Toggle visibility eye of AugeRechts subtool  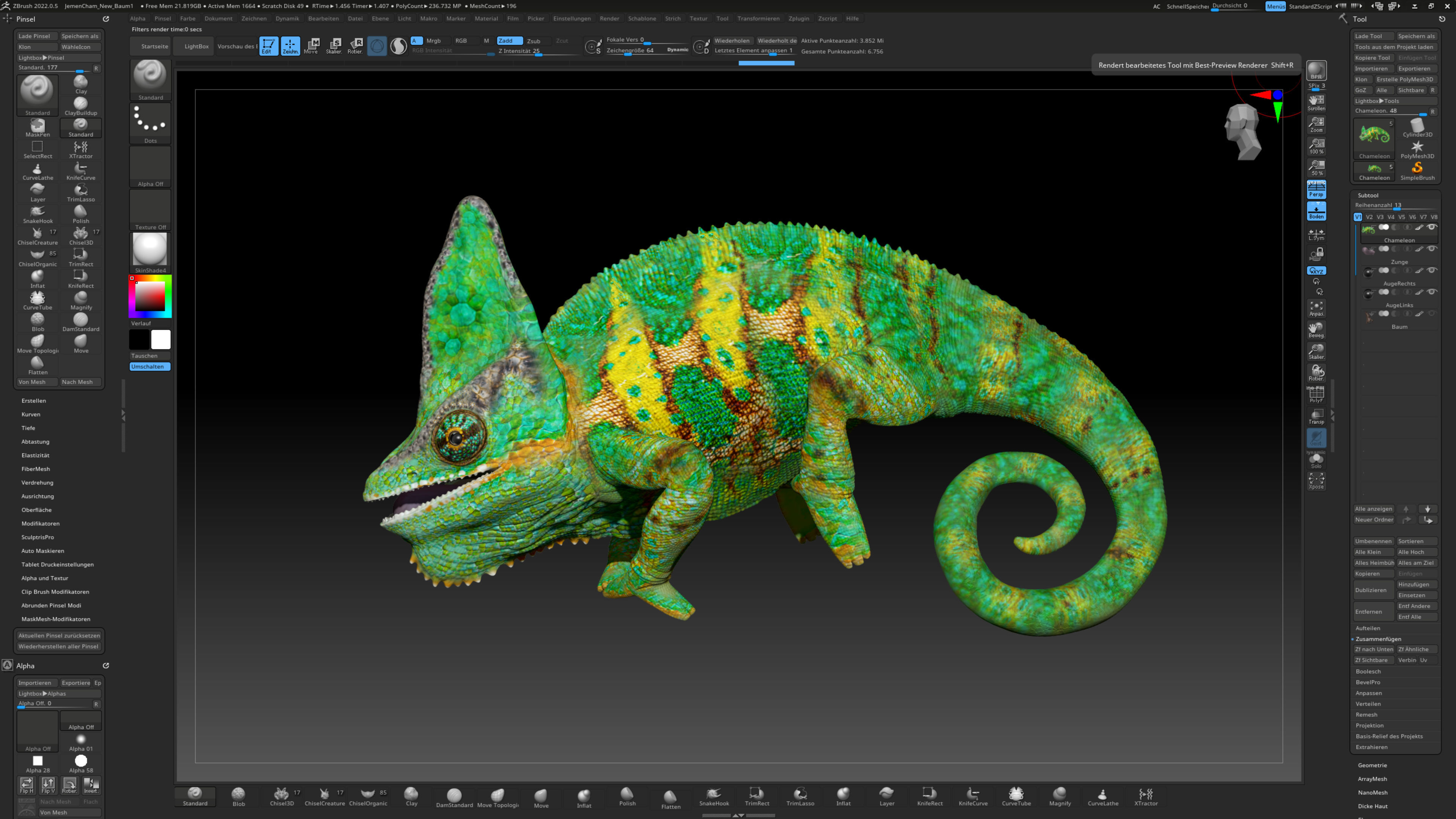click(x=1432, y=270)
